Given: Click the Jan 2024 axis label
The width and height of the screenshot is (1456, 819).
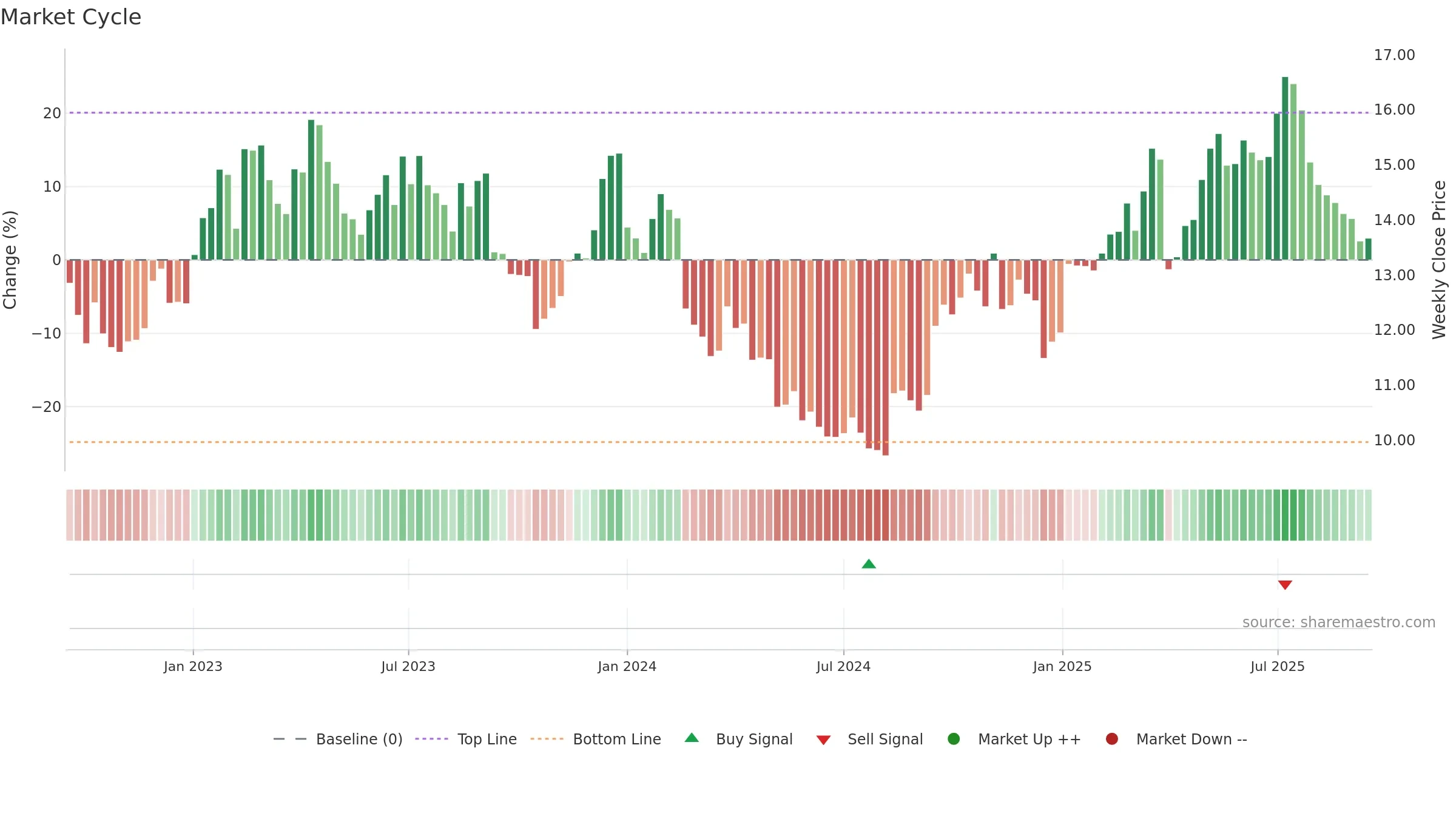Looking at the screenshot, I should tap(627, 666).
